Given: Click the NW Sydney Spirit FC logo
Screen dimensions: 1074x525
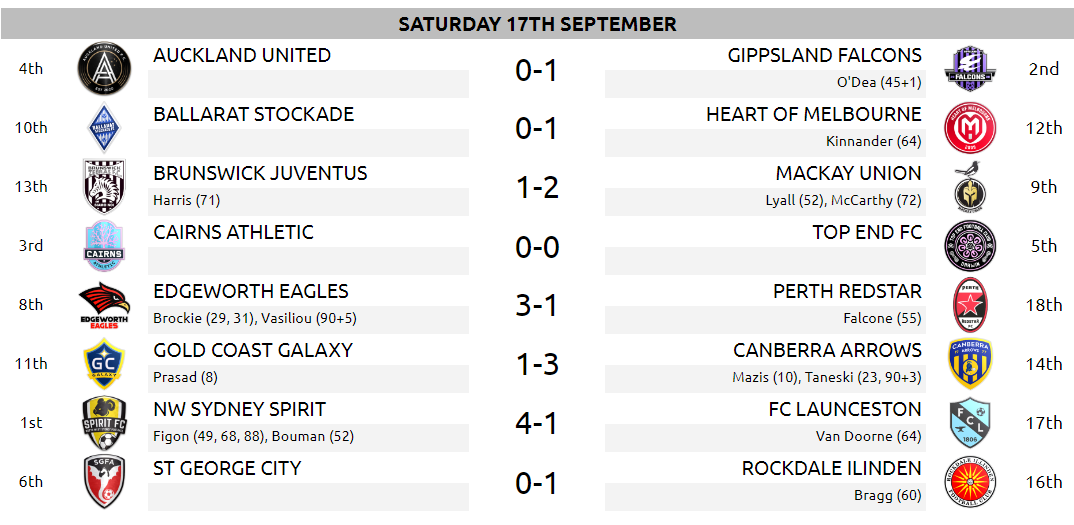Looking at the screenshot, I should click(x=104, y=423).
